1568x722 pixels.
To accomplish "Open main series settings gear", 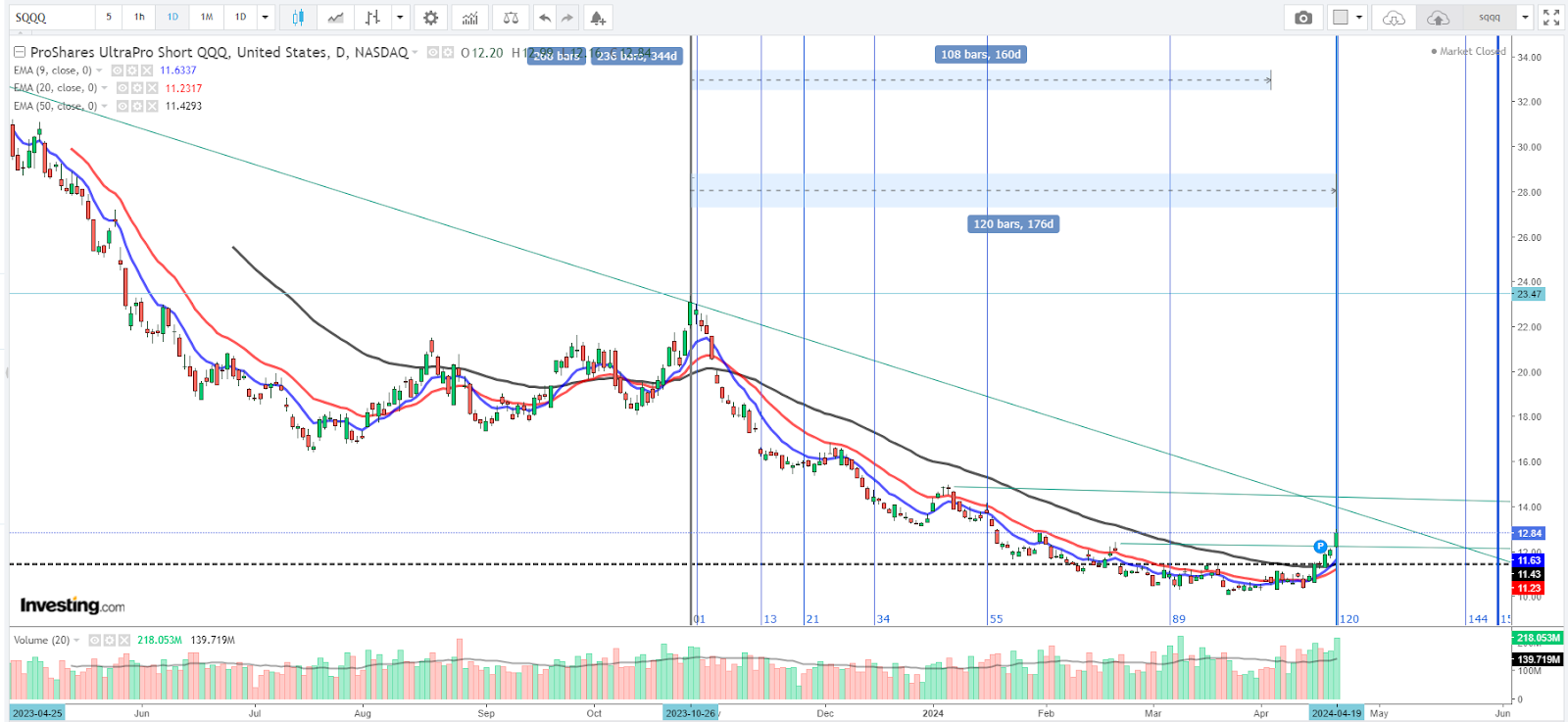I will pos(448,53).
